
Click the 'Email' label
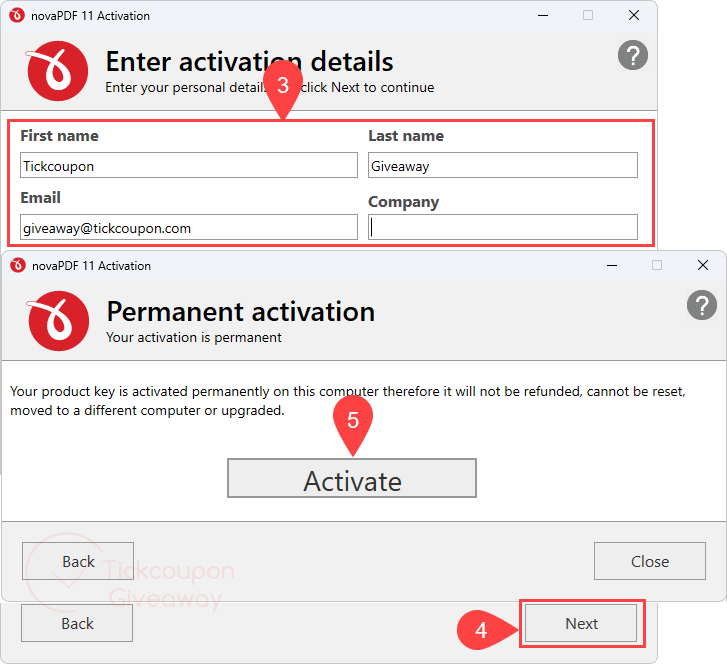(x=40, y=198)
